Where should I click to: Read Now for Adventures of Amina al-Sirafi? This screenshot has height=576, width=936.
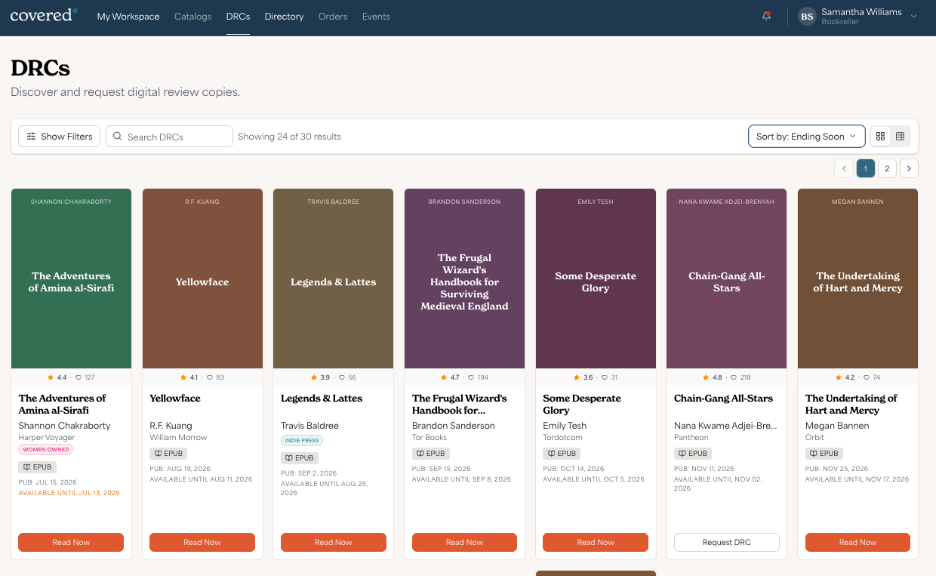point(71,542)
